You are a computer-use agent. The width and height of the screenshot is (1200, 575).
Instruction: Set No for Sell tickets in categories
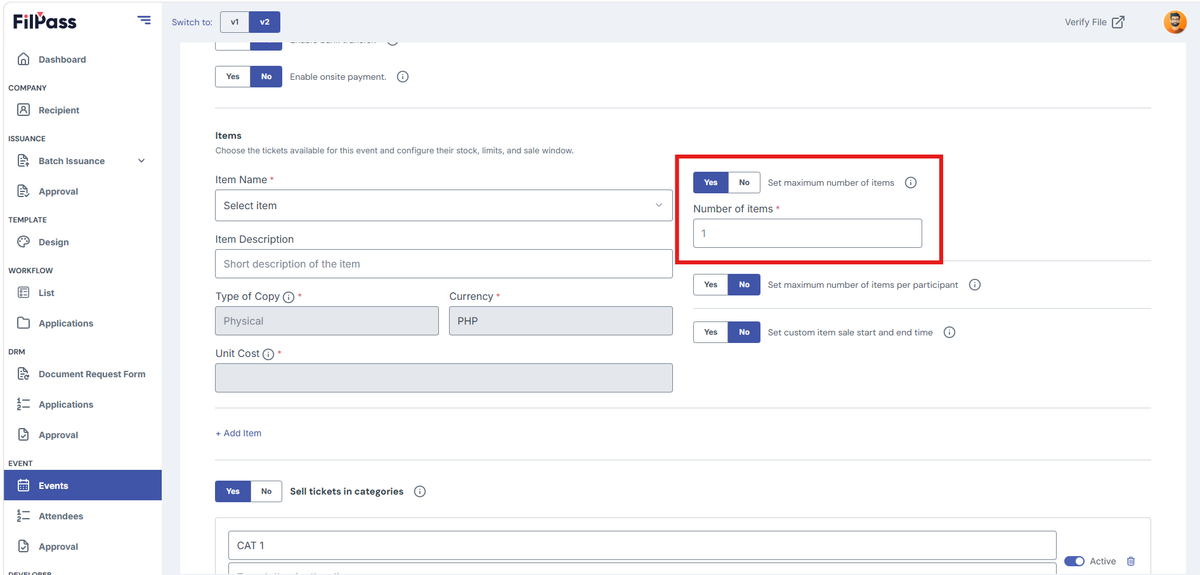tap(266, 491)
